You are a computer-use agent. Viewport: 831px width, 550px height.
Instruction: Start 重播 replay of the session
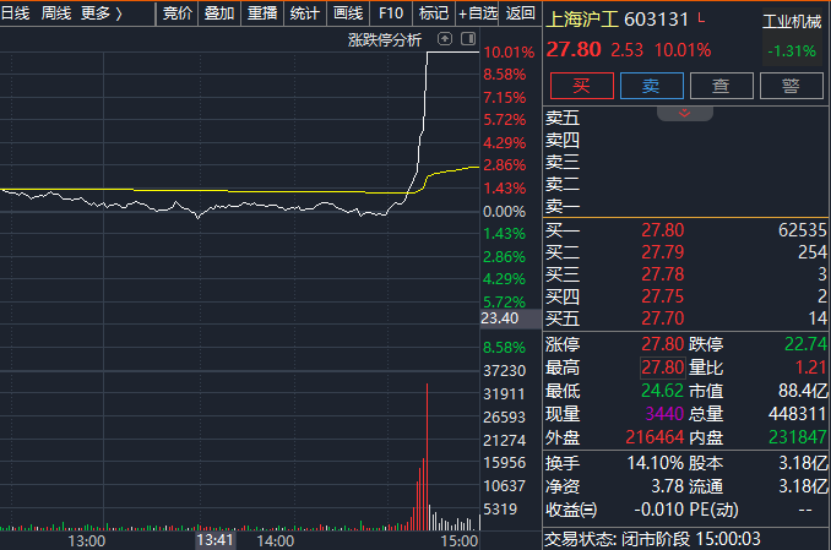click(x=262, y=13)
